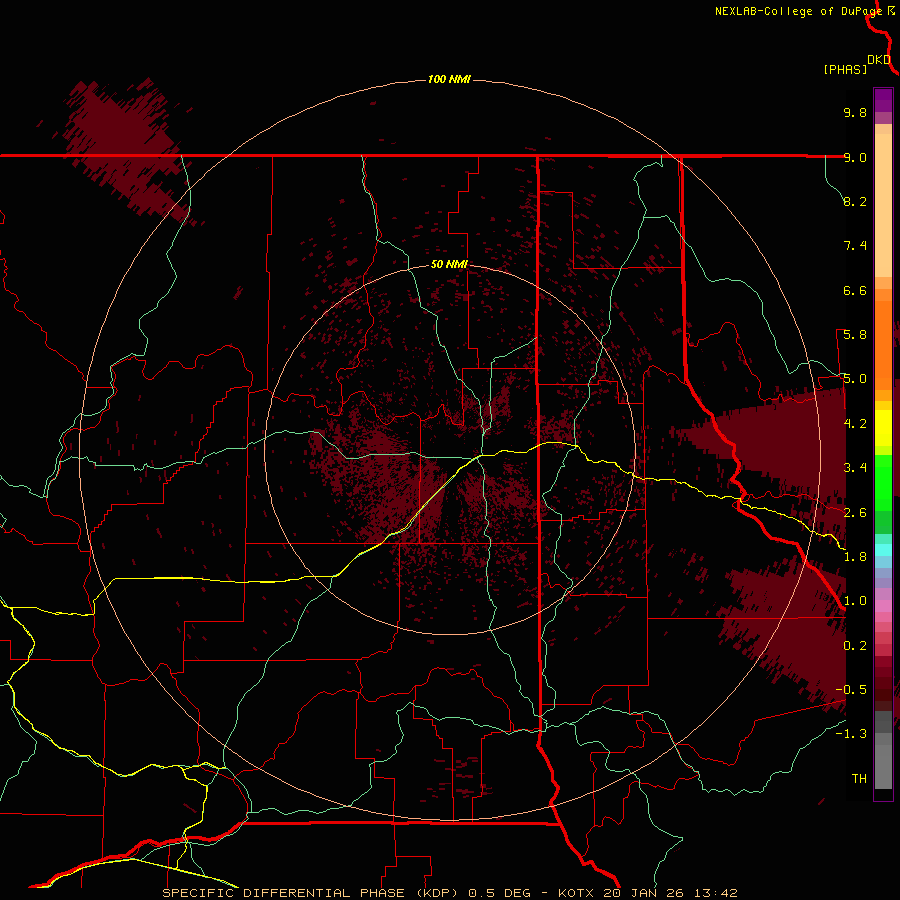
Task: Click the -0.5 scale value
Action: pos(851,690)
